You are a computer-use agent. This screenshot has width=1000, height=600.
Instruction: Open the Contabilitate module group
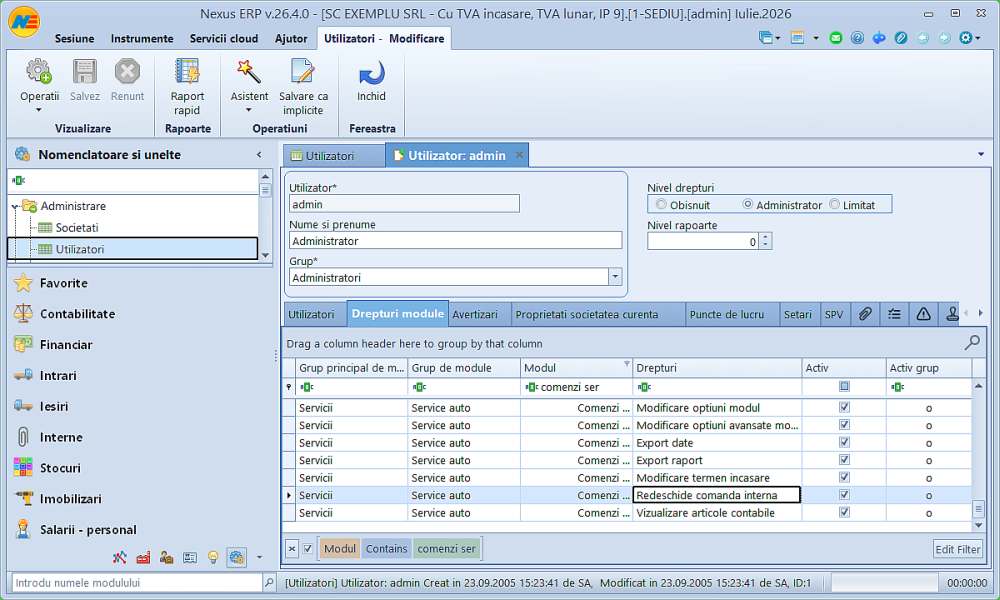pos(77,314)
